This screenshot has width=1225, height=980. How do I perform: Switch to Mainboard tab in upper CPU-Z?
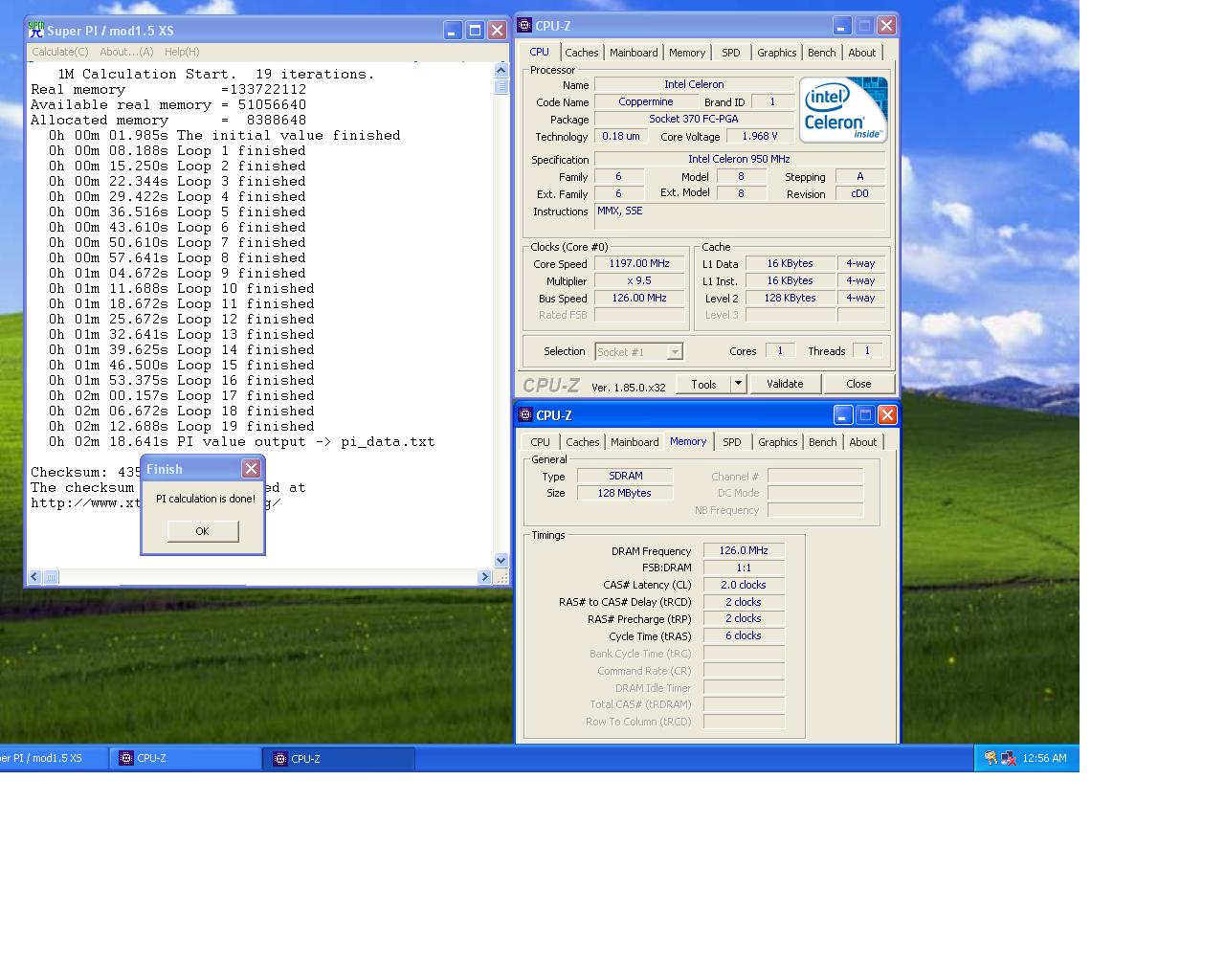pos(634,53)
